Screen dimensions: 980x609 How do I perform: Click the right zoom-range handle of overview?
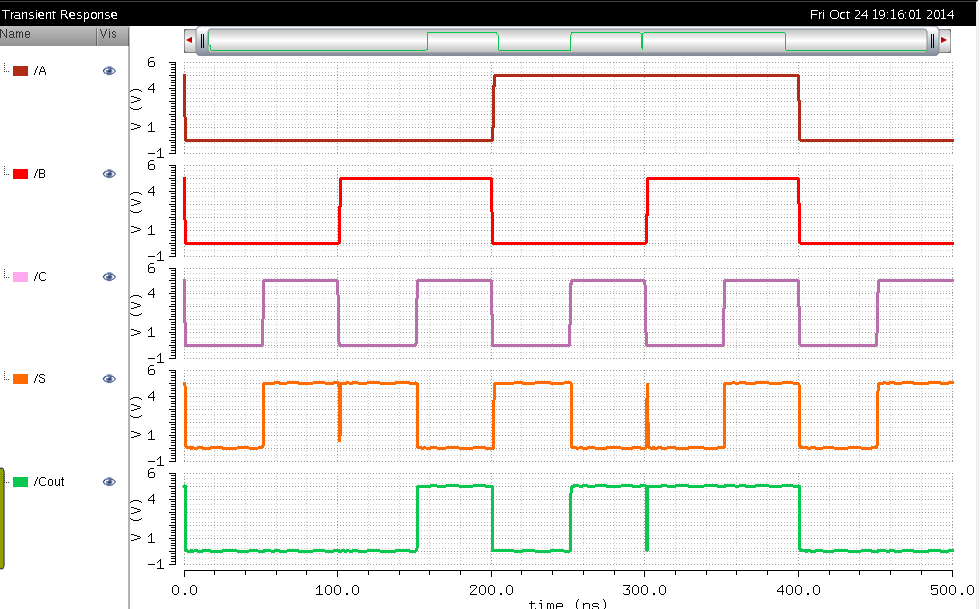click(933, 40)
